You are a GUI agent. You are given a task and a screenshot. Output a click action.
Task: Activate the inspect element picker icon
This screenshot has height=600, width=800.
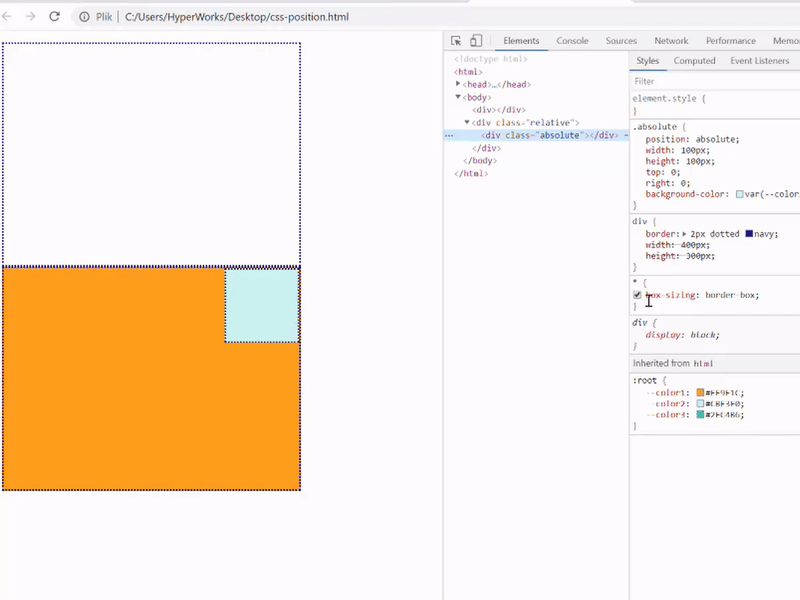(456, 41)
